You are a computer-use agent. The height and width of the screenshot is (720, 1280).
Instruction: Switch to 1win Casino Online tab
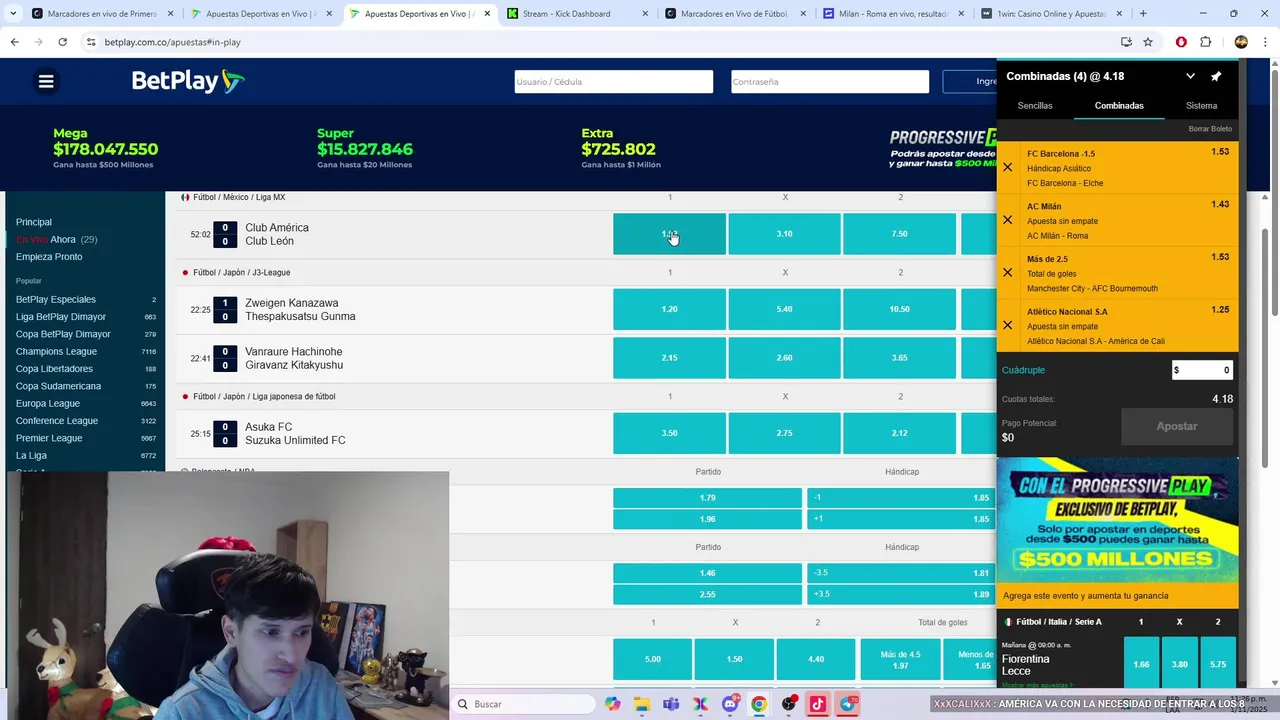(1049, 14)
